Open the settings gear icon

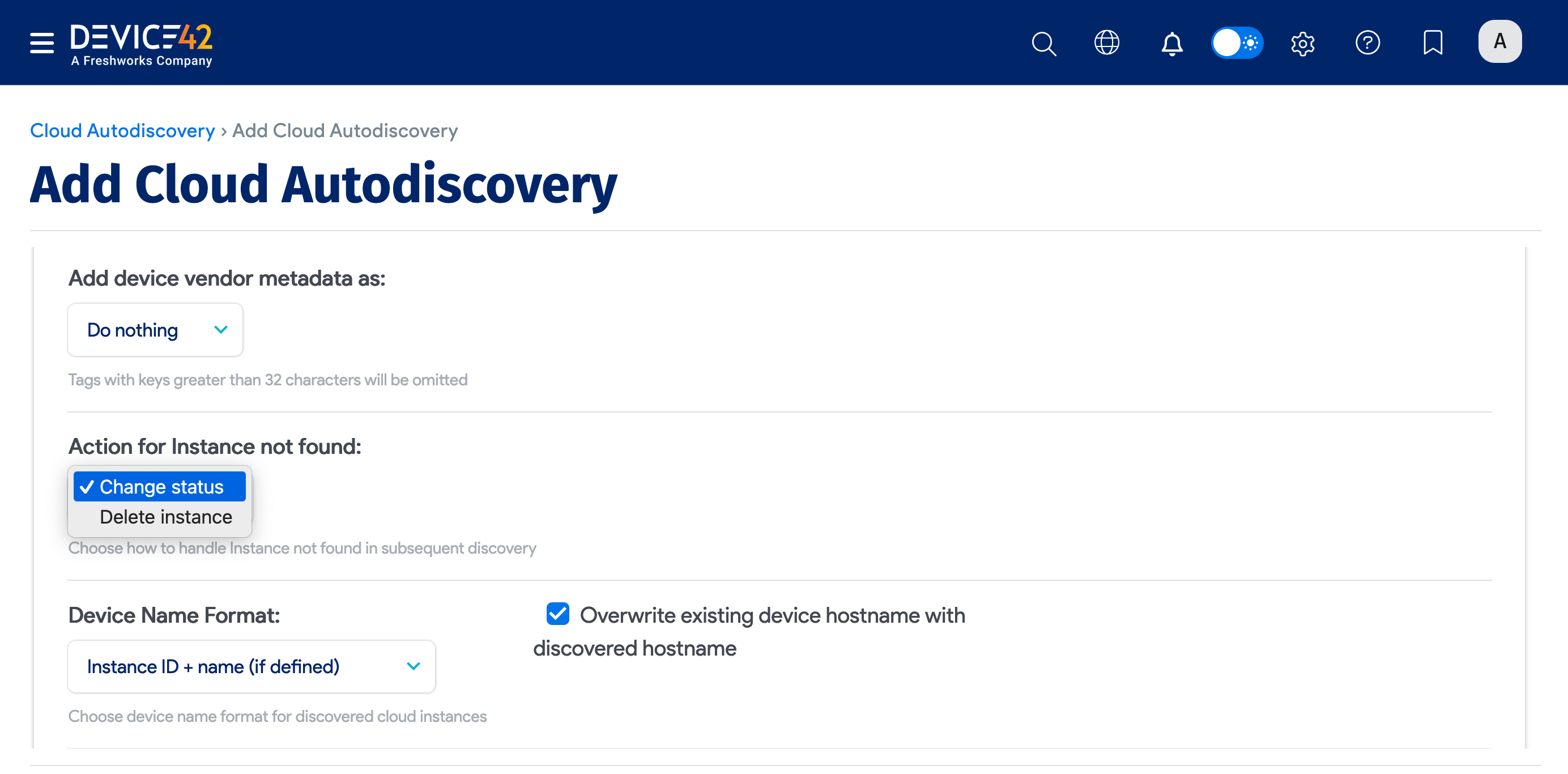(x=1303, y=43)
